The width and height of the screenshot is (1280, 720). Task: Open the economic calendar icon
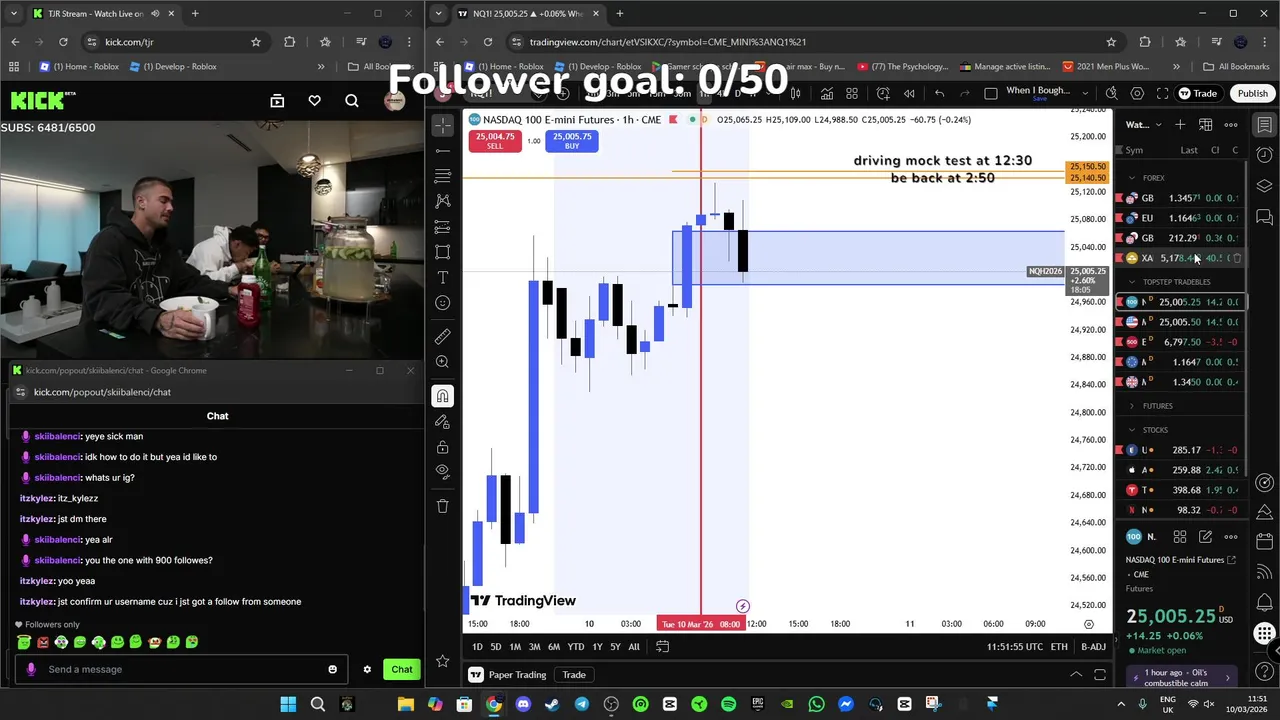(x=1265, y=541)
